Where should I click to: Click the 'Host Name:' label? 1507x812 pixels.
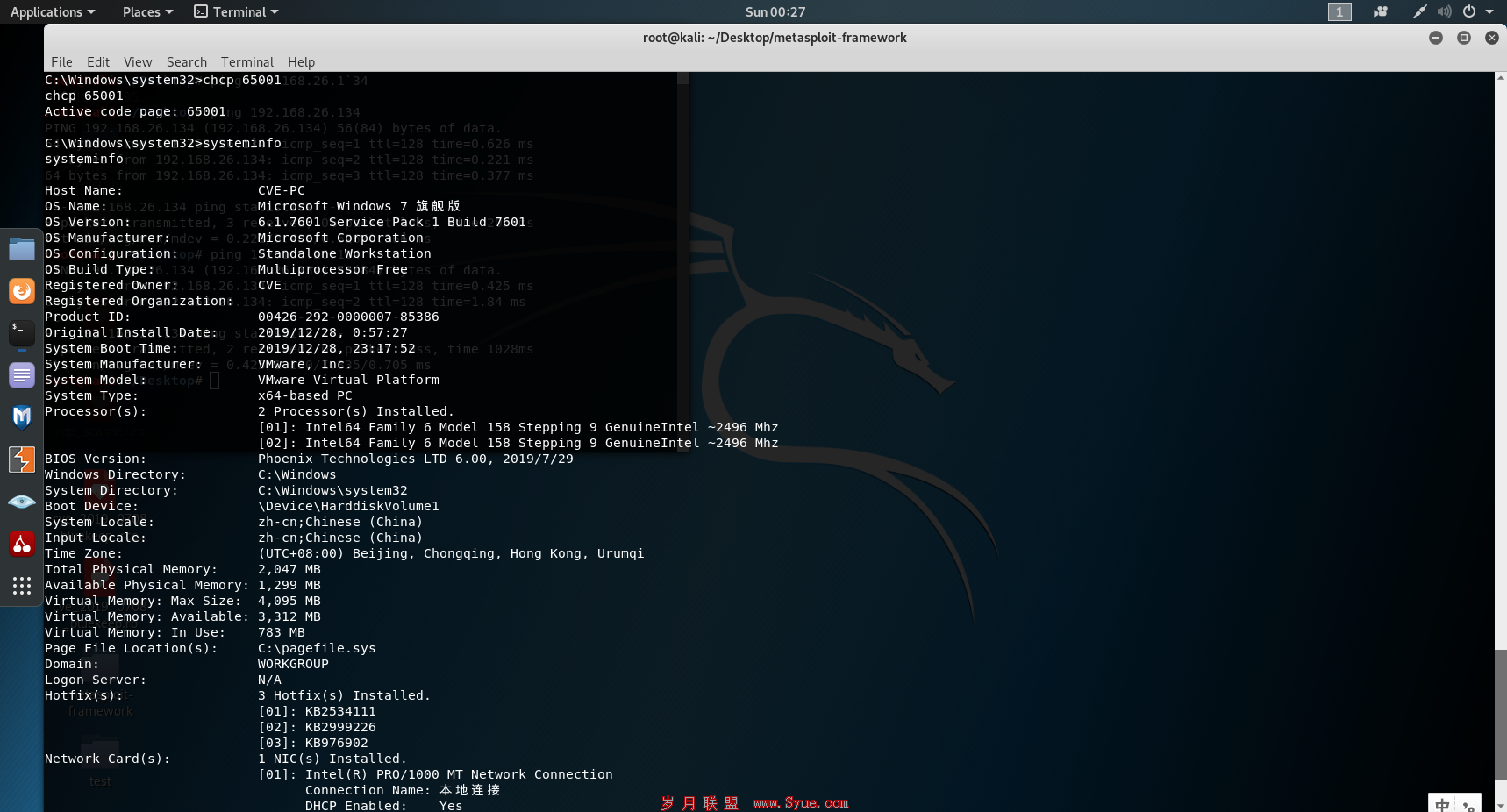tap(83, 190)
